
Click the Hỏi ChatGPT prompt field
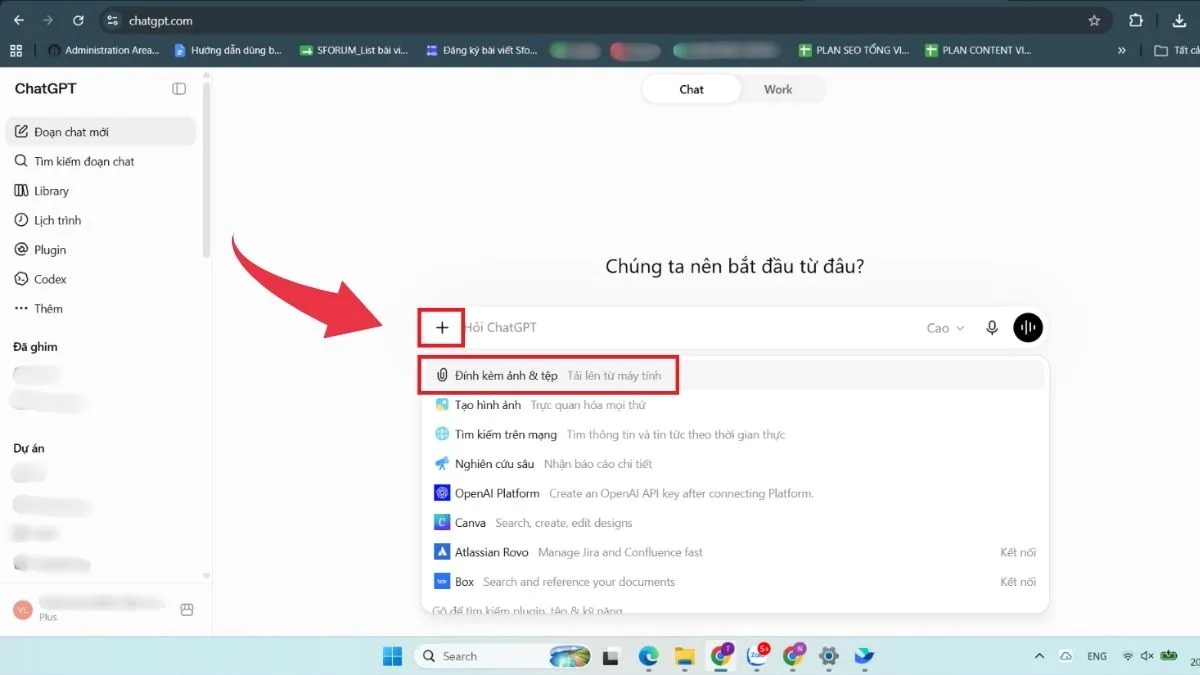(x=690, y=327)
